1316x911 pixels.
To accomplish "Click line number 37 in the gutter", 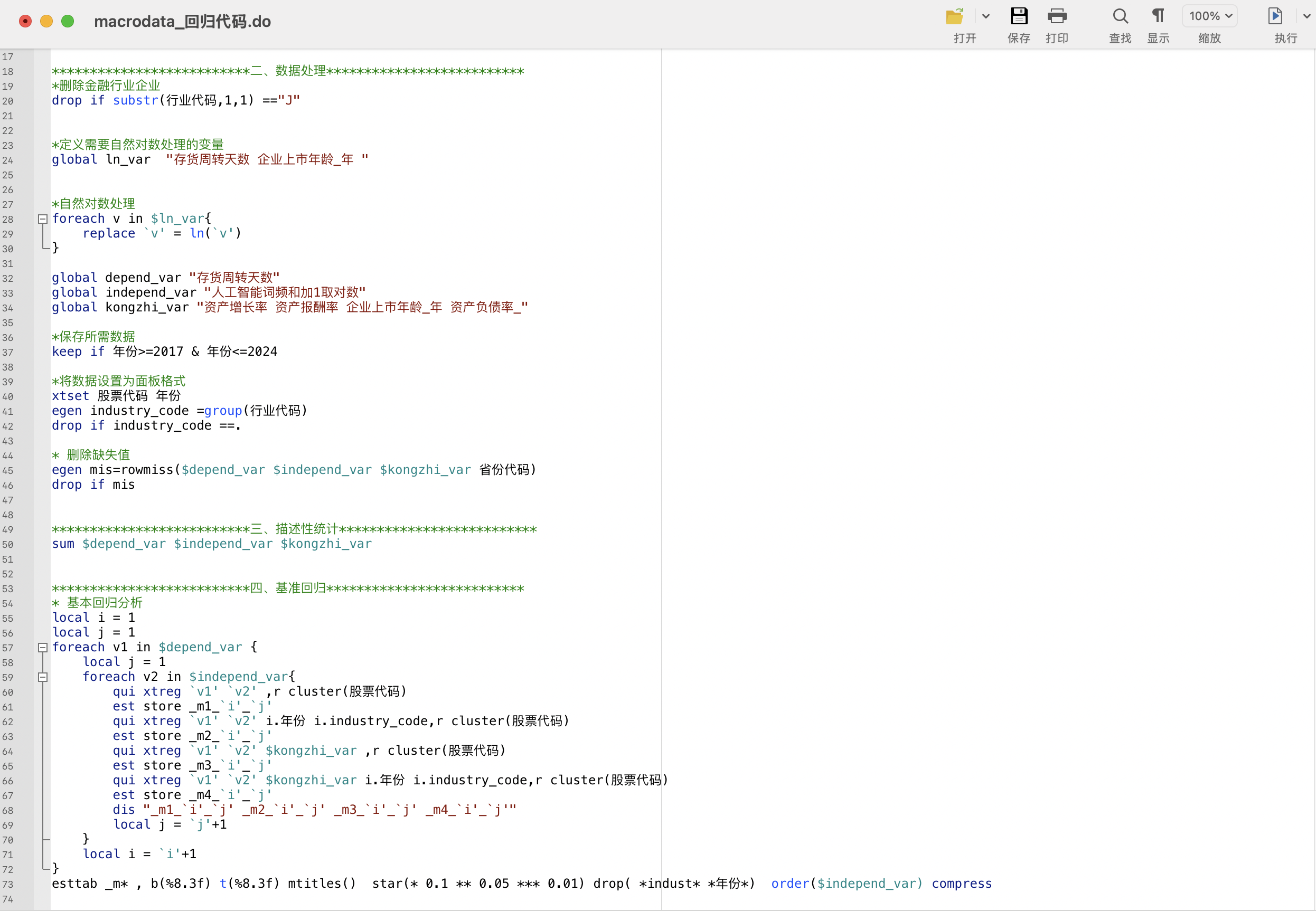I will [7, 352].
